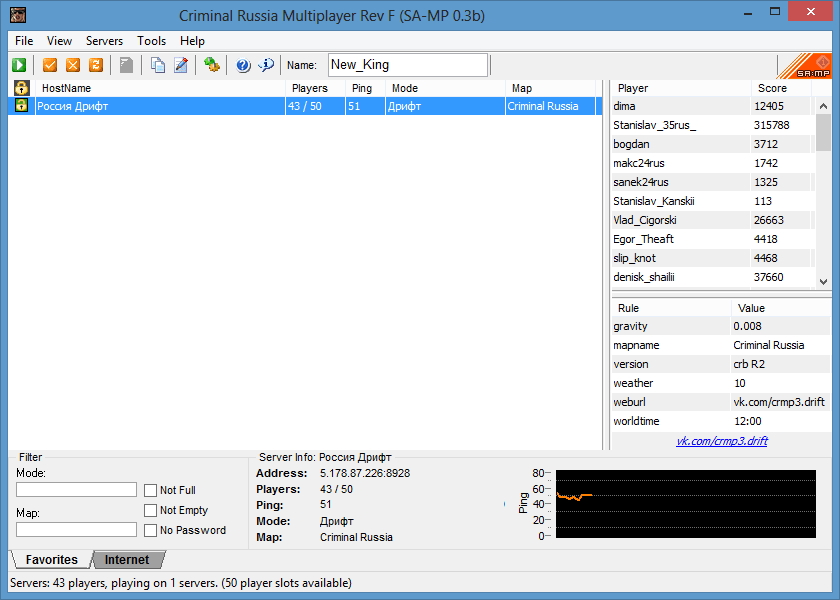Open the View menu
The height and width of the screenshot is (600, 840).
pyautogui.click(x=59, y=41)
